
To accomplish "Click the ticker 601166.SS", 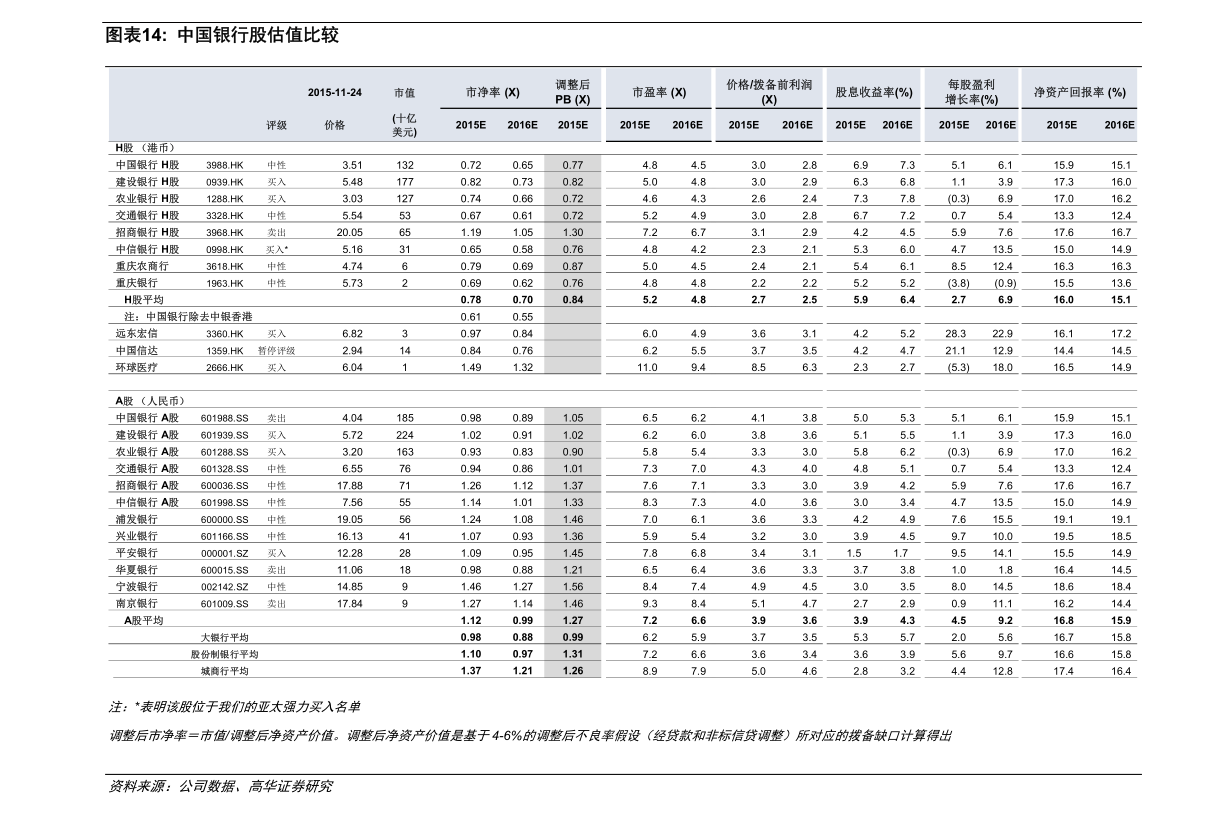I will (224, 536).
